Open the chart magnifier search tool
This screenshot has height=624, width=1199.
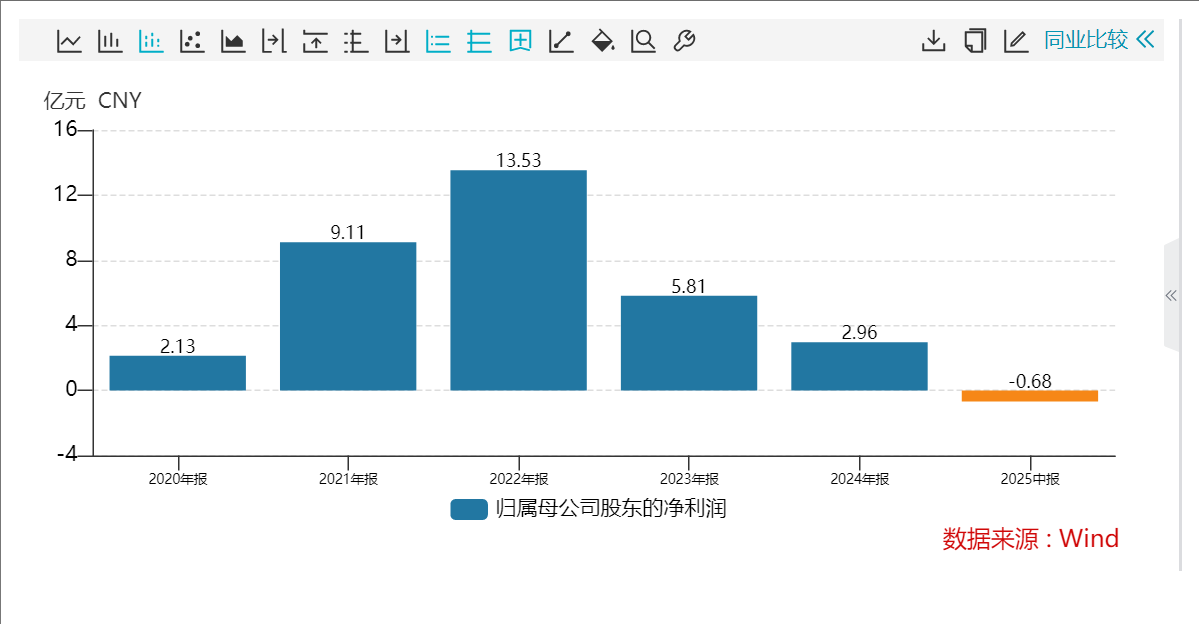[x=643, y=41]
